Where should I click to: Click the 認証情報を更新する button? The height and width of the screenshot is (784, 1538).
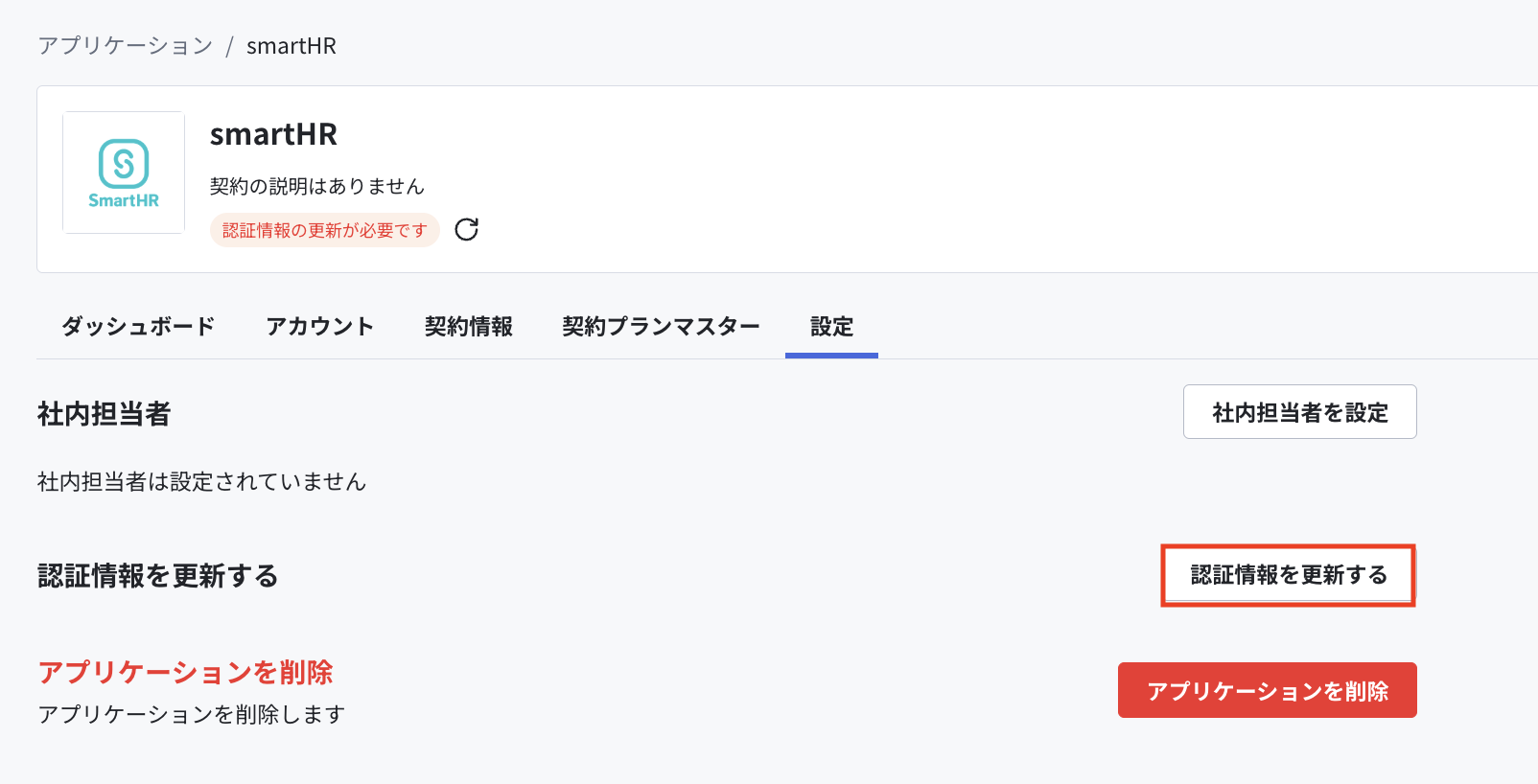coord(1289,575)
